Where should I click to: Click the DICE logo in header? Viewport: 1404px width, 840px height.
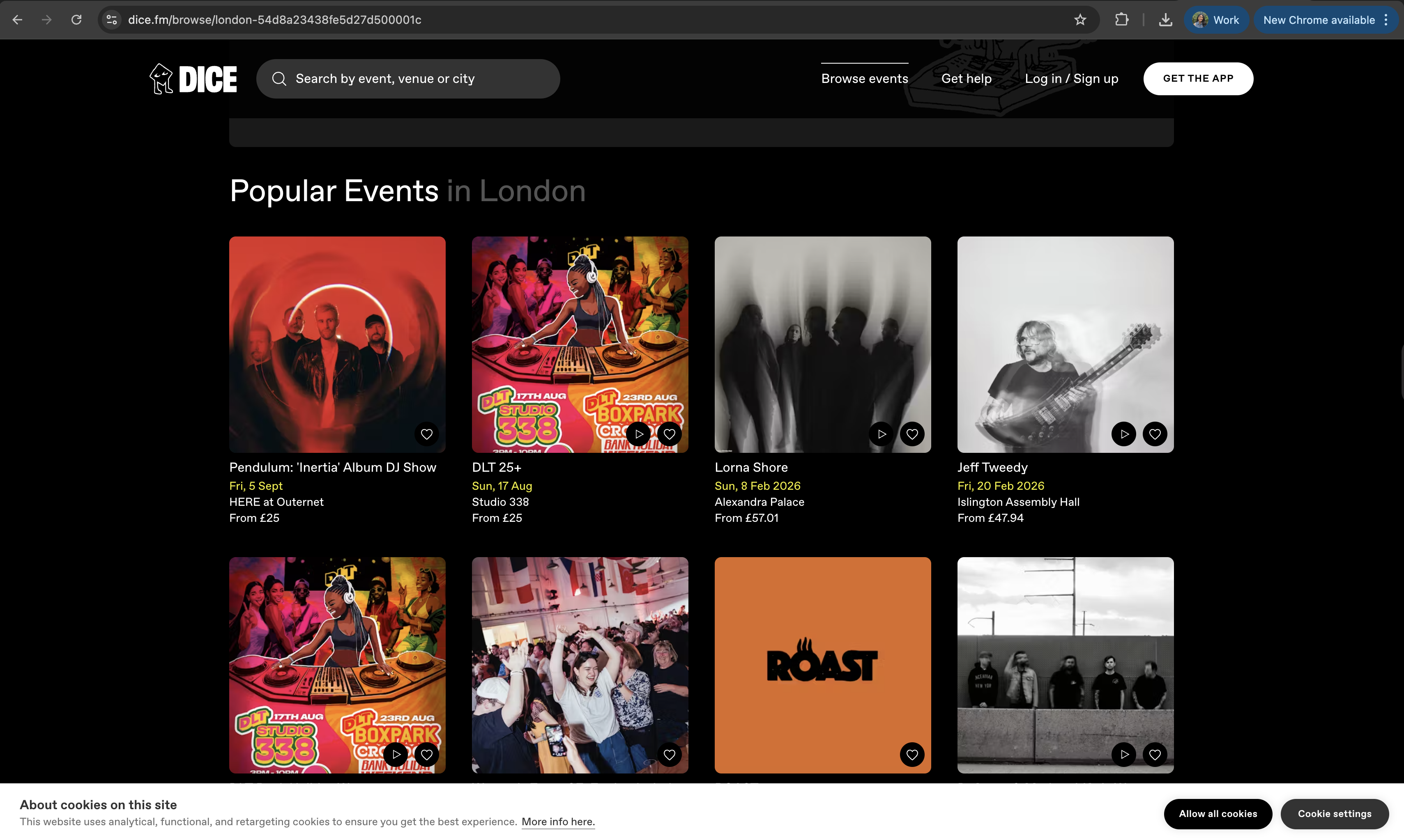[x=193, y=79]
